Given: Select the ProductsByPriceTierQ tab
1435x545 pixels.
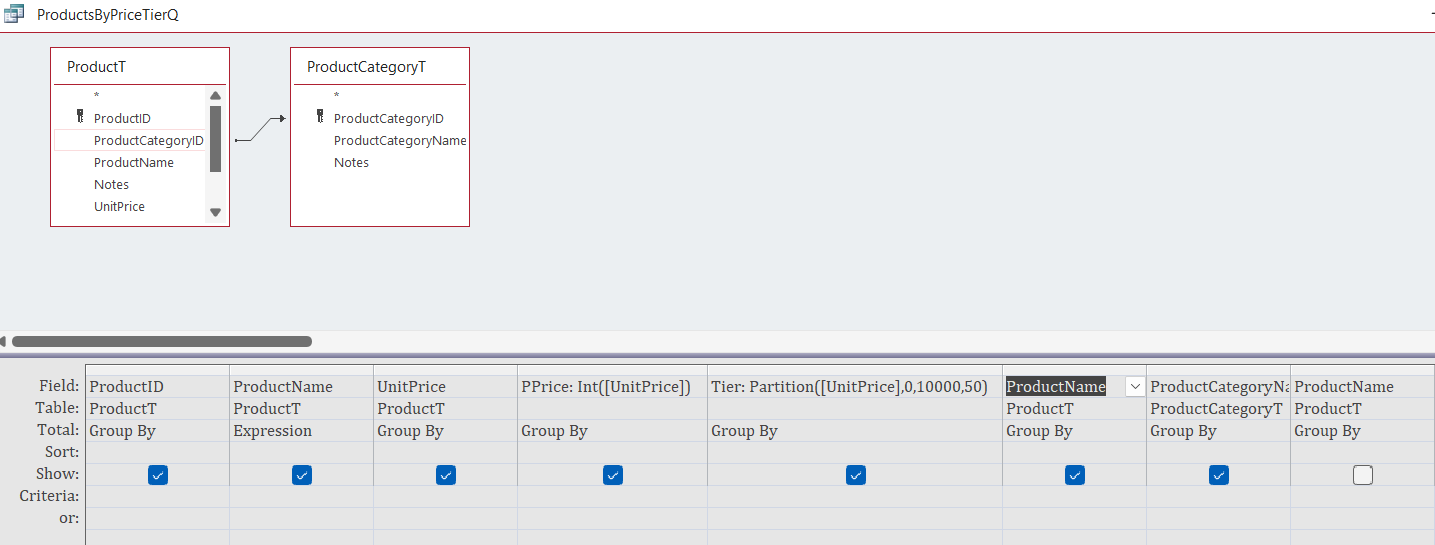Looking at the screenshot, I should (107, 15).
